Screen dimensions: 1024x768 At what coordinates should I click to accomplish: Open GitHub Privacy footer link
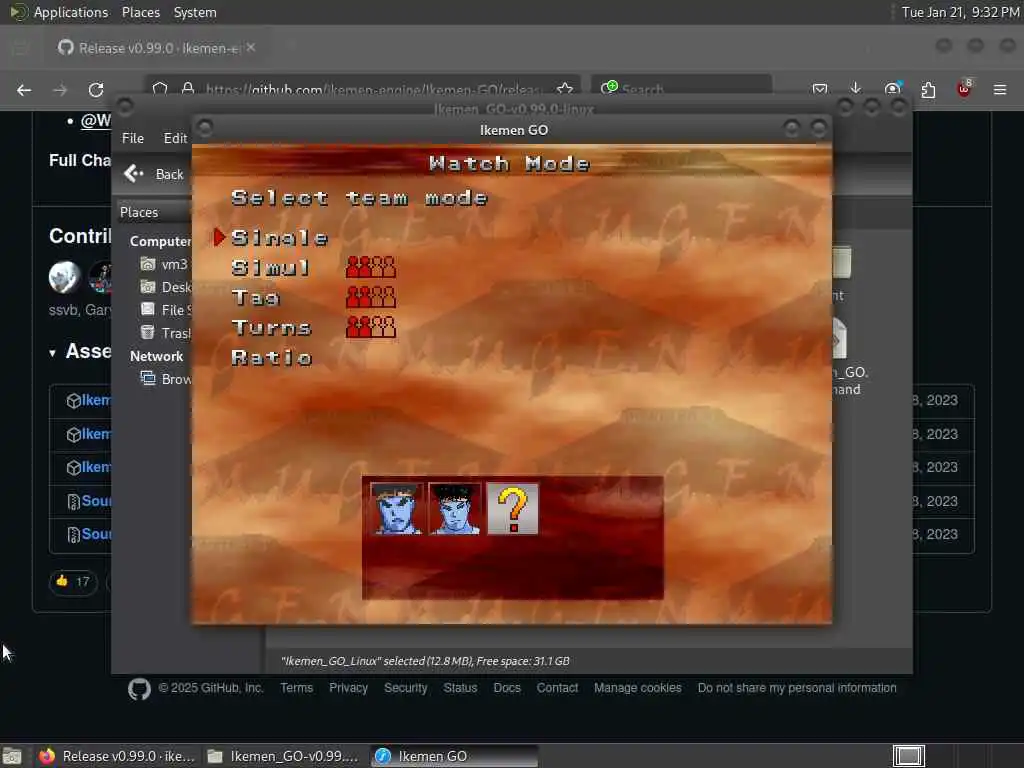(348, 688)
